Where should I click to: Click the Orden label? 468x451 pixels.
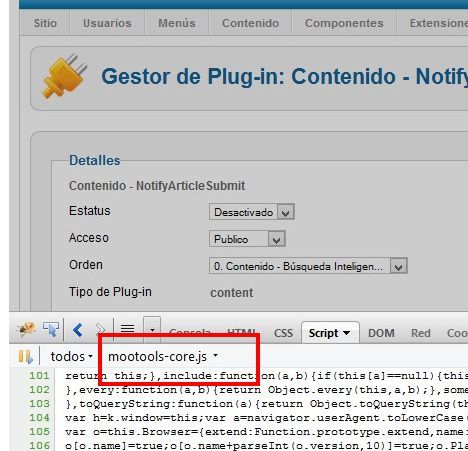(86, 265)
